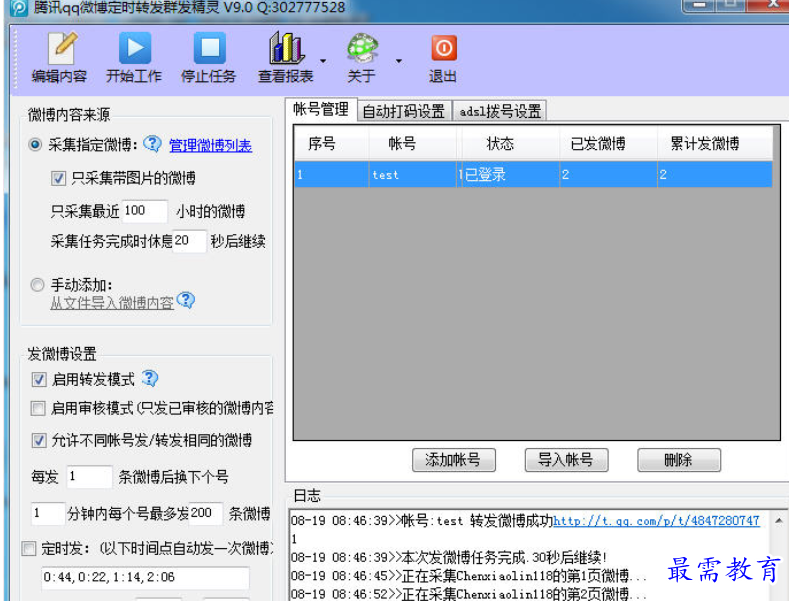
Task: Expand the dropdown arrow next to 查看报表
Action: coord(323,61)
